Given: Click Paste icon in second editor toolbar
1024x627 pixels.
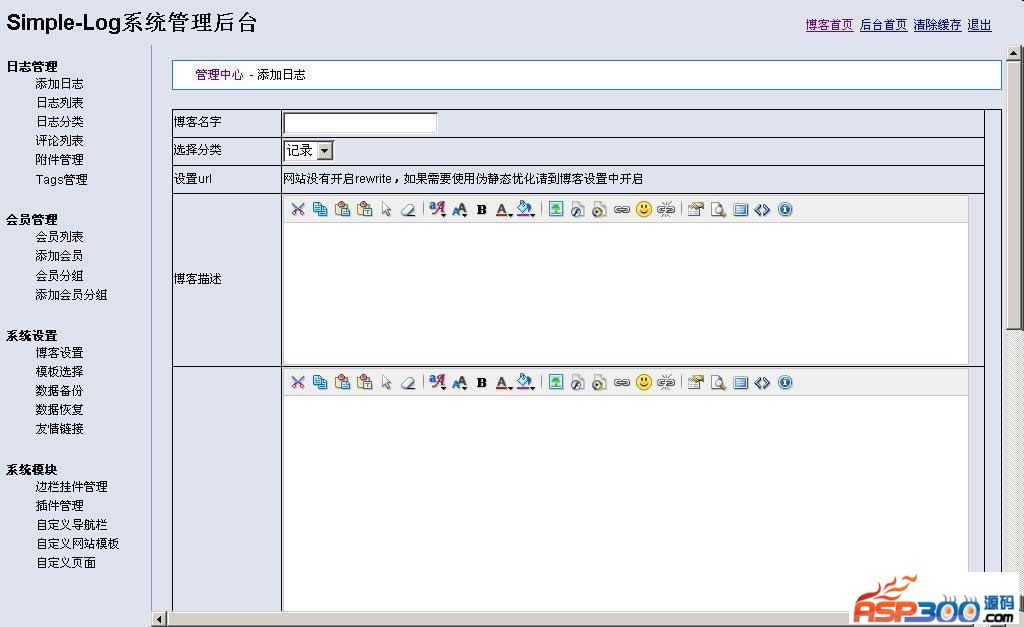Looking at the screenshot, I should 342,382.
